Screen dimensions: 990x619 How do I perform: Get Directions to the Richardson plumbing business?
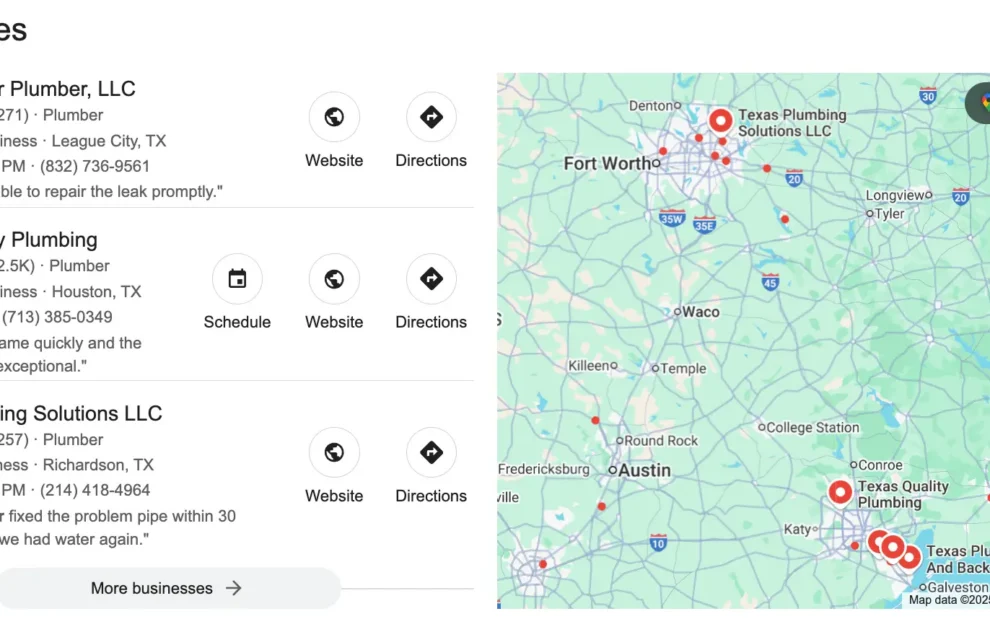[431, 452]
